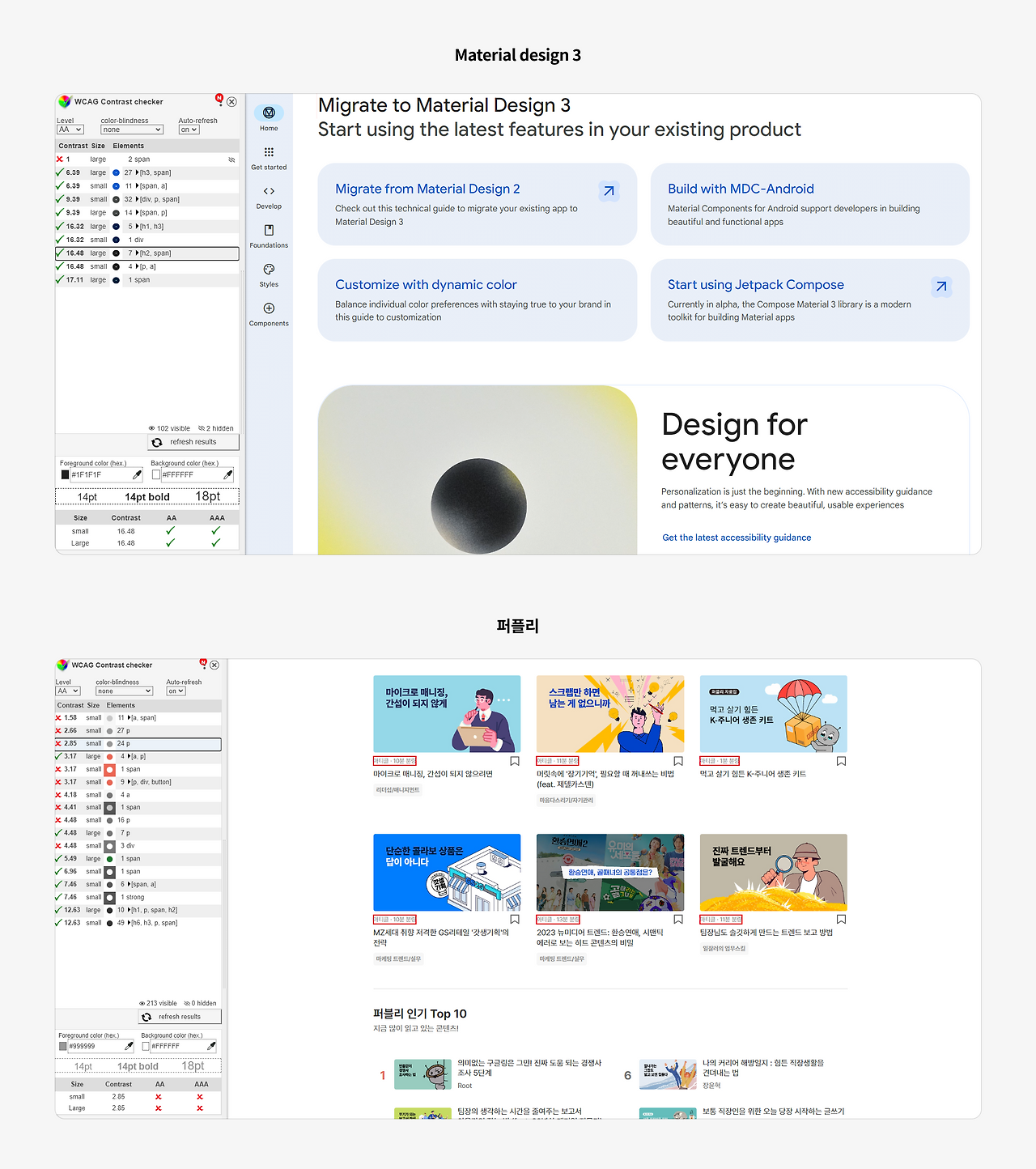Close the WCAG checker in Material Design 3 panel
The width and height of the screenshot is (1036, 1169).
click(x=231, y=102)
